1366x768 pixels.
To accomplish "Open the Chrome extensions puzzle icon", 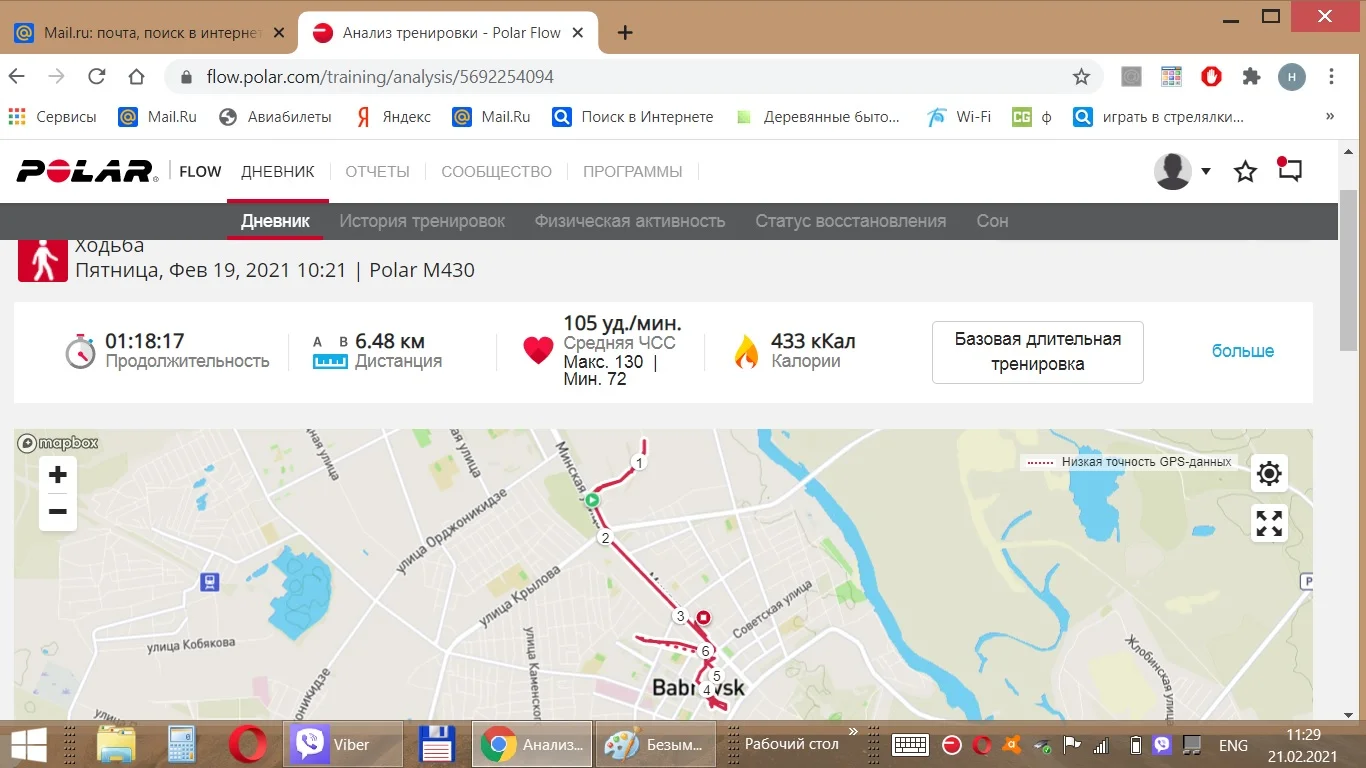I will coord(1251,77).
